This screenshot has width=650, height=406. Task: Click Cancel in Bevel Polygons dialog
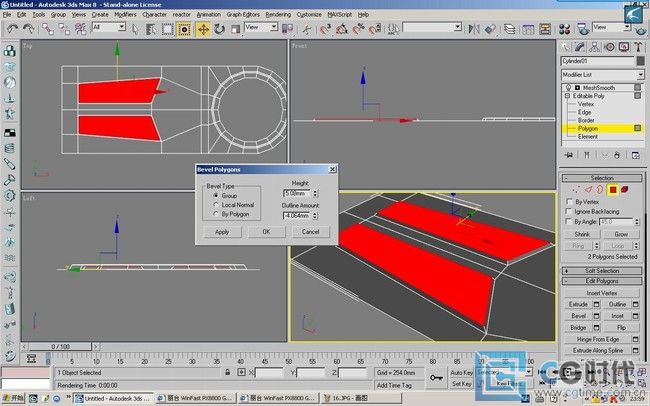pos(310,232)
